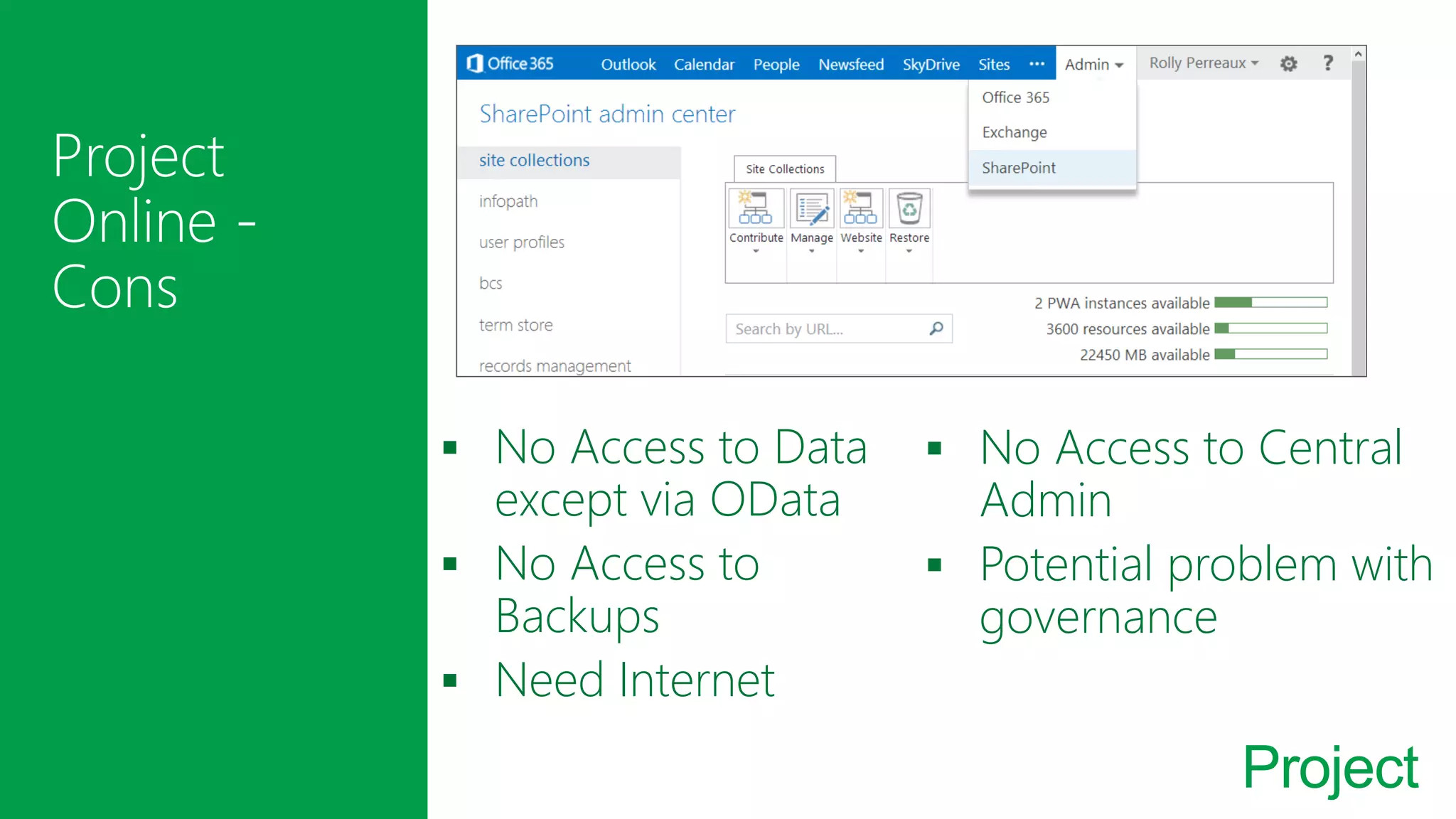Select Exchange in Admin menu

(x=1052, y=132)
